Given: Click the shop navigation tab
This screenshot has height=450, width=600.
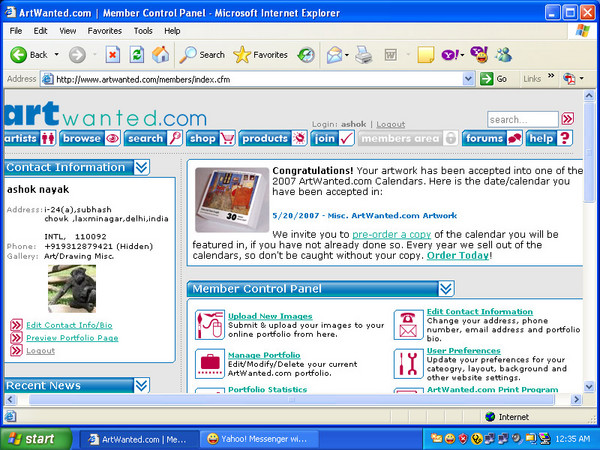Looking at the screenshot, I should pyautogui.click(x=211, y=138).
